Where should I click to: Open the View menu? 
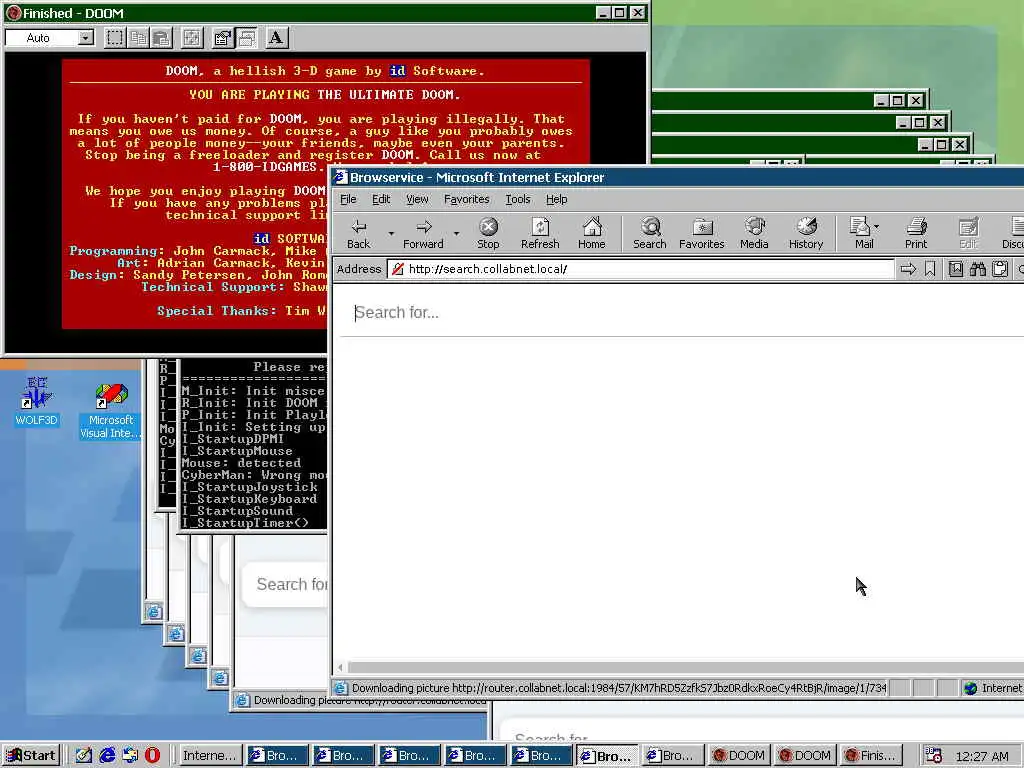(417, 199)
